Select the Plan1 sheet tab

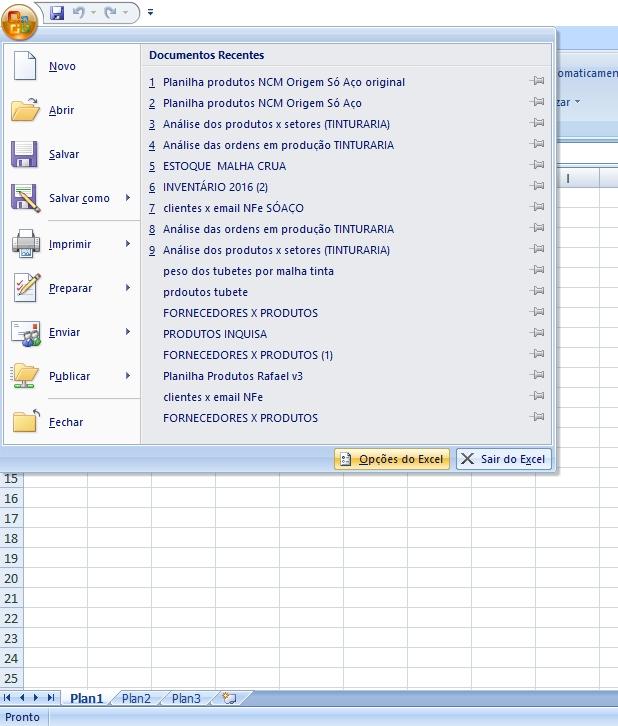click(x=87, y=698)
